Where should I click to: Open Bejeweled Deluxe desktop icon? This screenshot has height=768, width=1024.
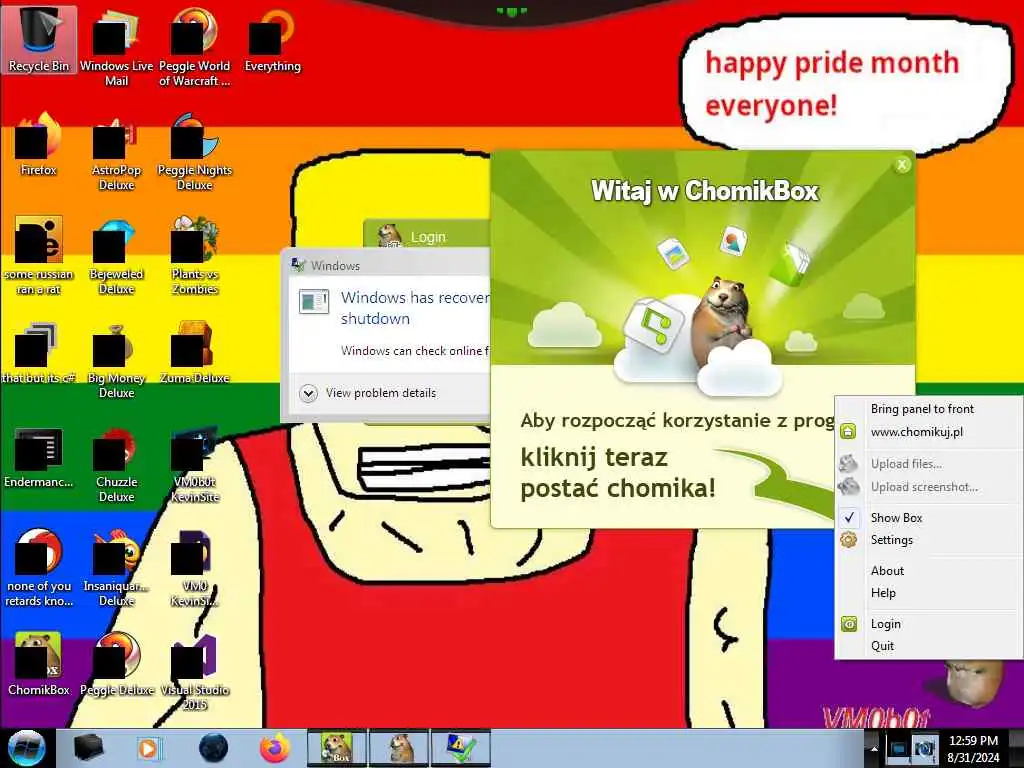pyautogui.click(x=116, y=255)
